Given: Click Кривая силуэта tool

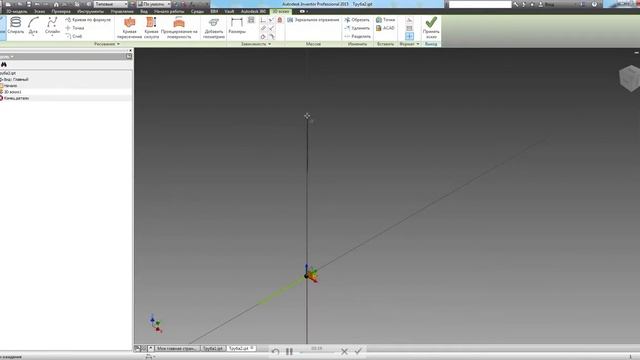Looking at the screenshot, I should [x=151, y=28].
